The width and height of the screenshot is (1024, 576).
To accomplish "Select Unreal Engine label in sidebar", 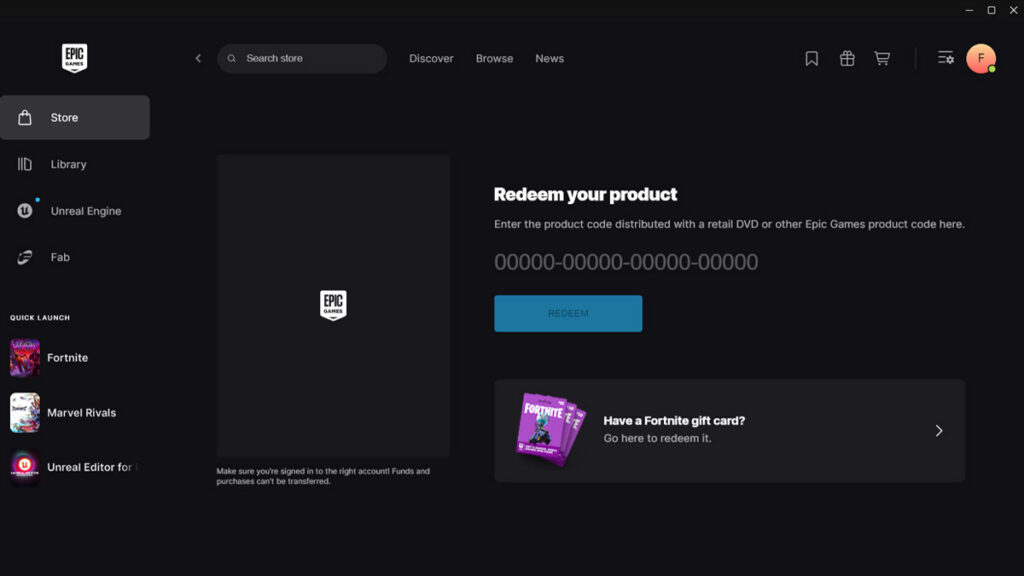I will [86, 211].
